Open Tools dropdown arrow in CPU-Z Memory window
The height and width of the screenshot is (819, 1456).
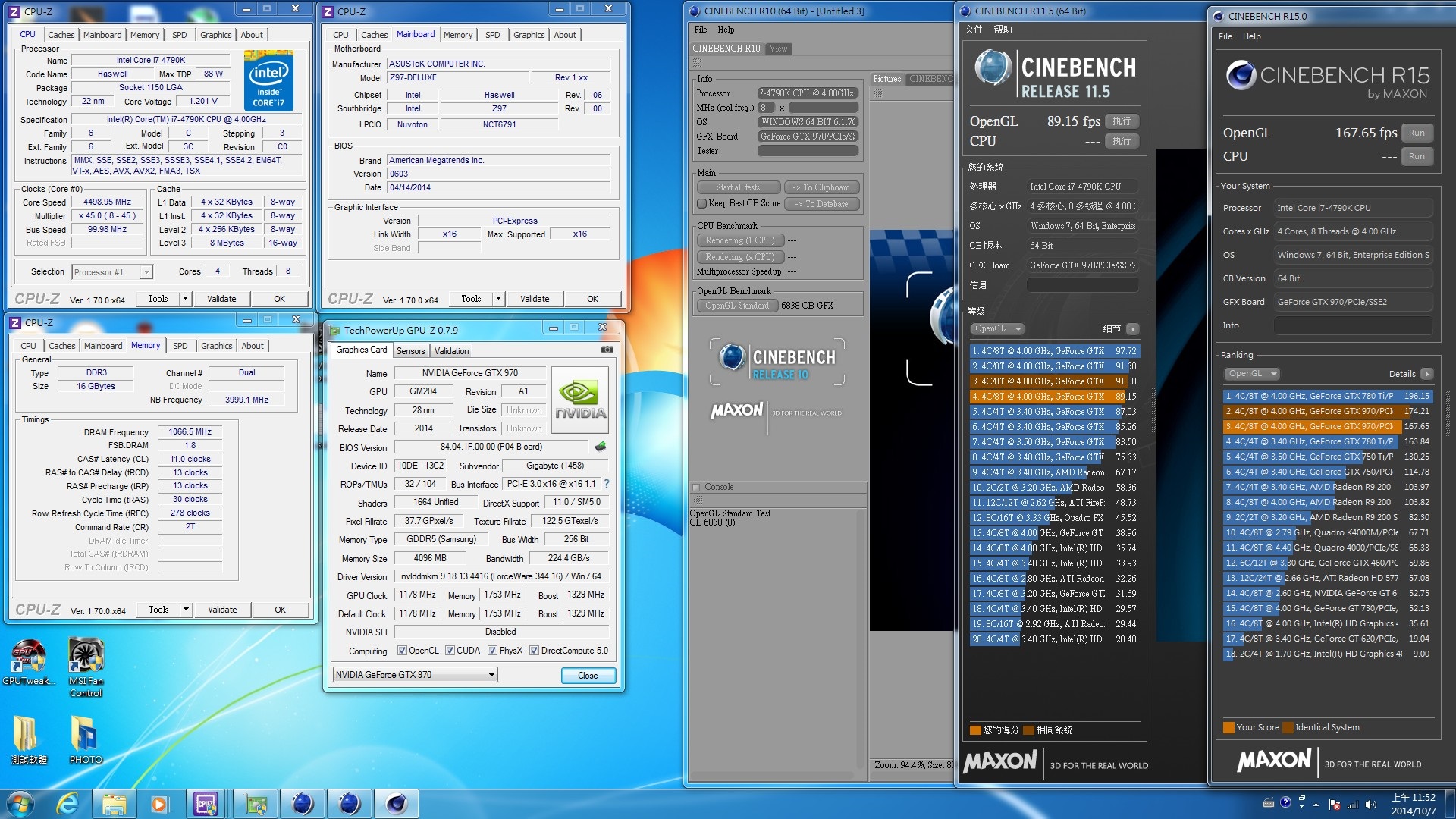click(185, 610)
